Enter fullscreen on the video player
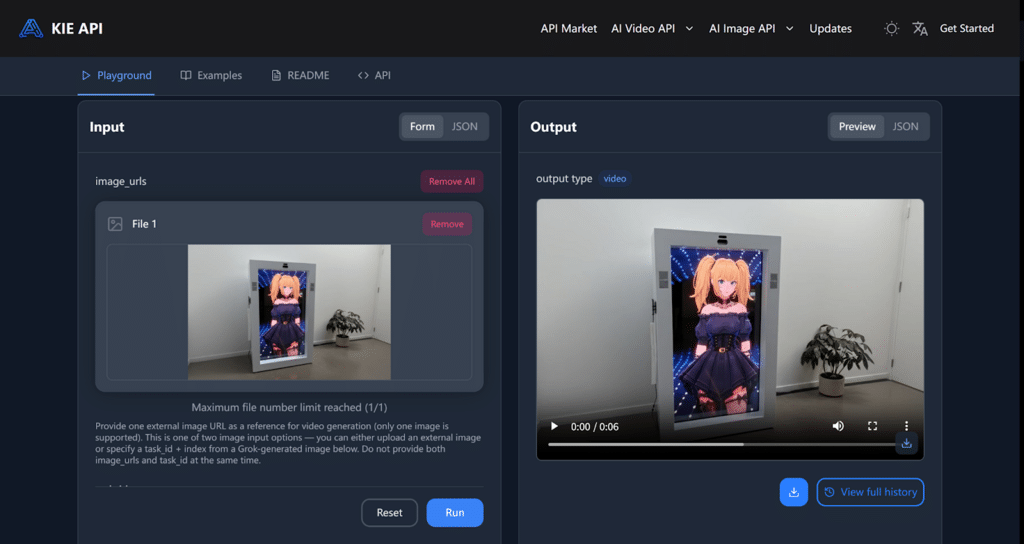The width and height of the screenshot is (1024, 544). [872, 426]
